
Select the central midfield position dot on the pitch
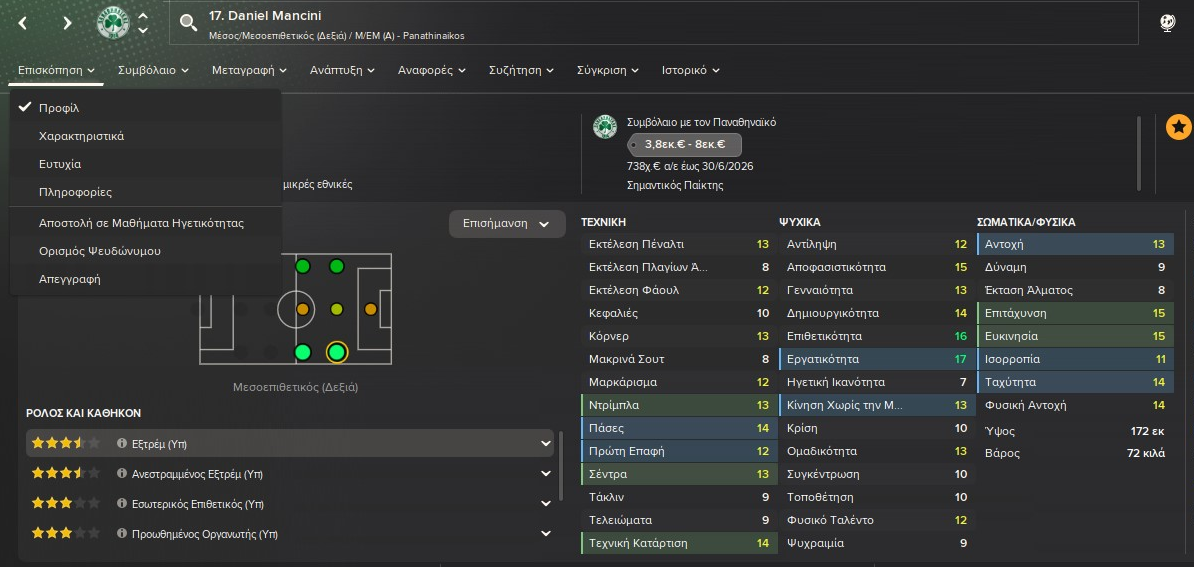coord(336,309)
